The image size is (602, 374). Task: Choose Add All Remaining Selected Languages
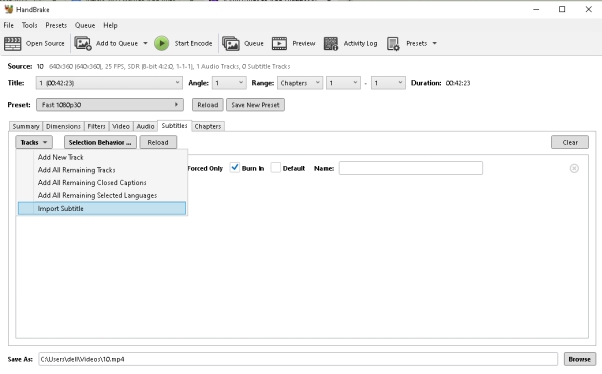(x=102, y=195)
